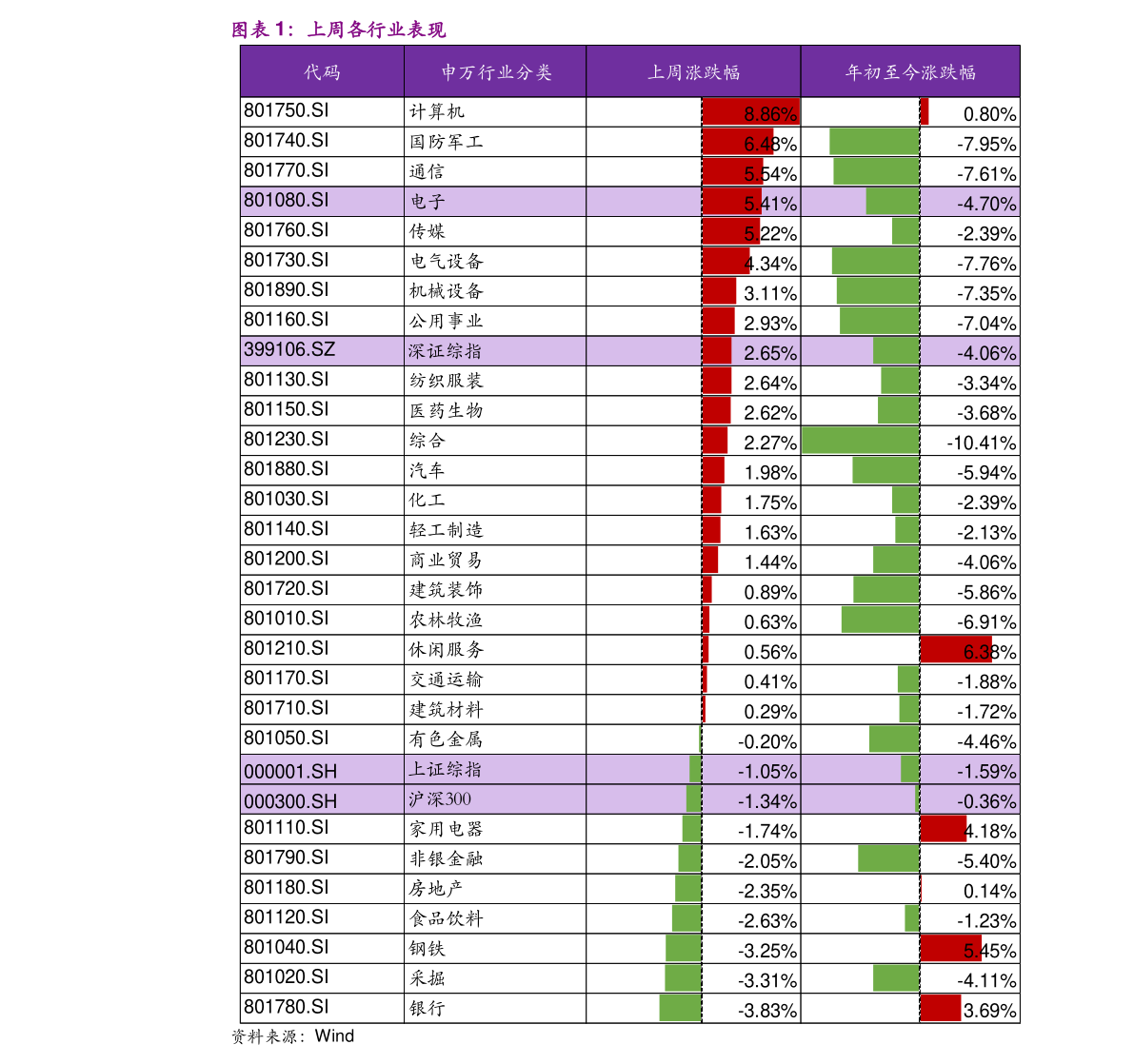The width and height of the screenshot is (1134, 1064).
Task: Click the 图表1 上周各行业表现 title
Action: 338,30
